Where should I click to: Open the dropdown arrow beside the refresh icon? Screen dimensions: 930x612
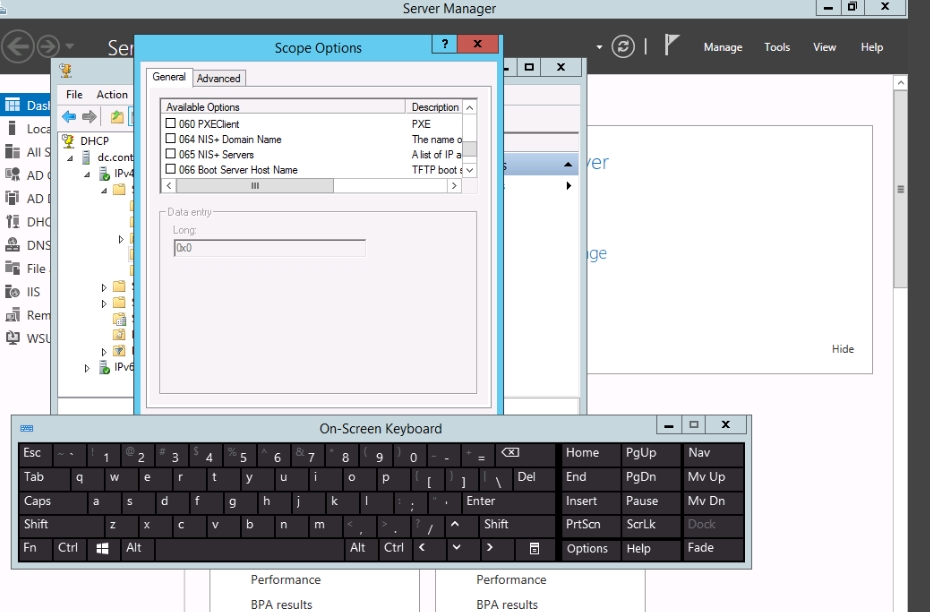click(599, 47)
